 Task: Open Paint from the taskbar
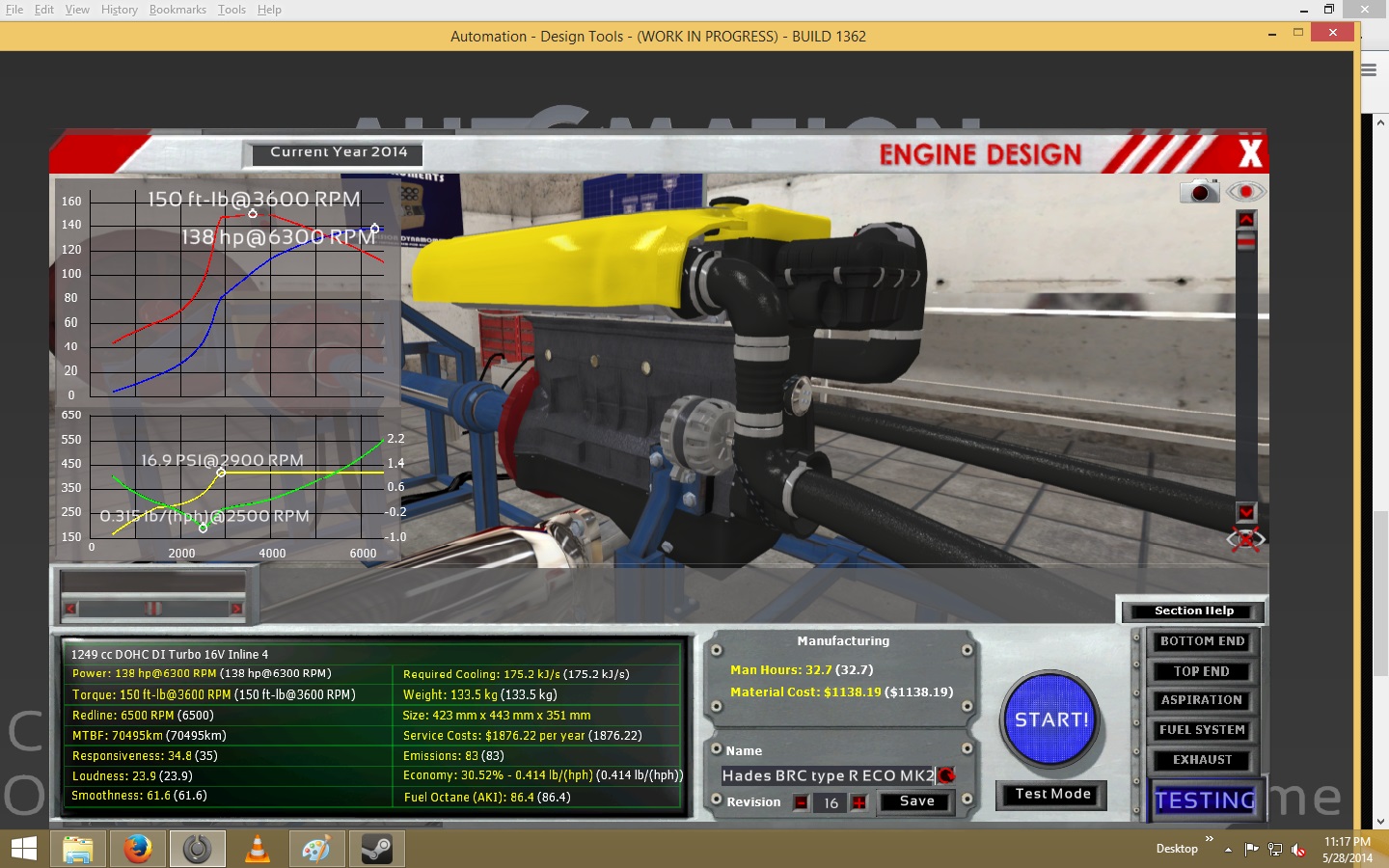tap(317, 849)
